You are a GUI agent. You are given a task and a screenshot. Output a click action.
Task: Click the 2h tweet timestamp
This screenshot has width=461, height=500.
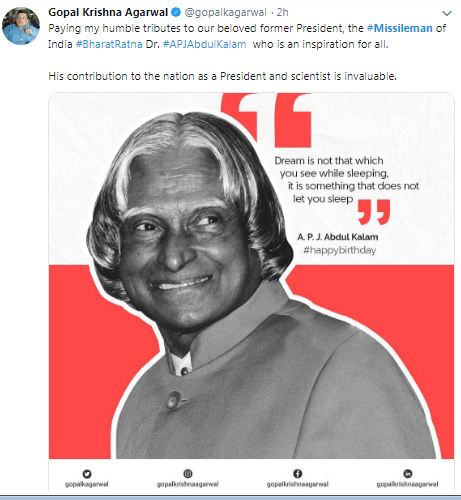(282, 12)
